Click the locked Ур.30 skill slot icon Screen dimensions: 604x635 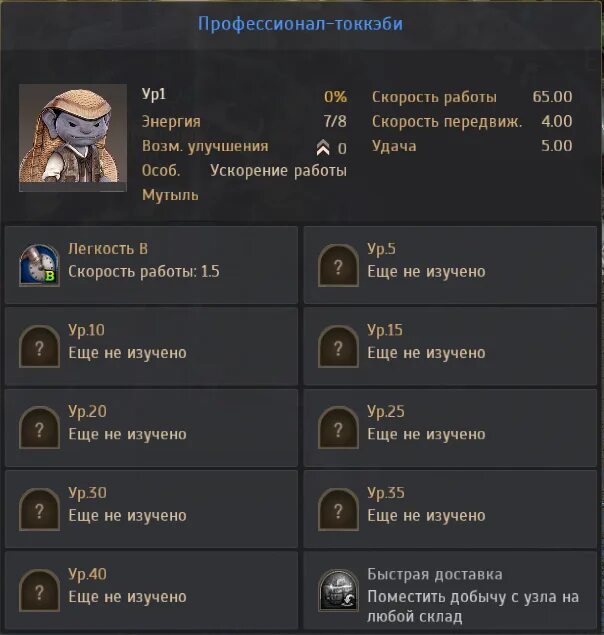(39, 509)
